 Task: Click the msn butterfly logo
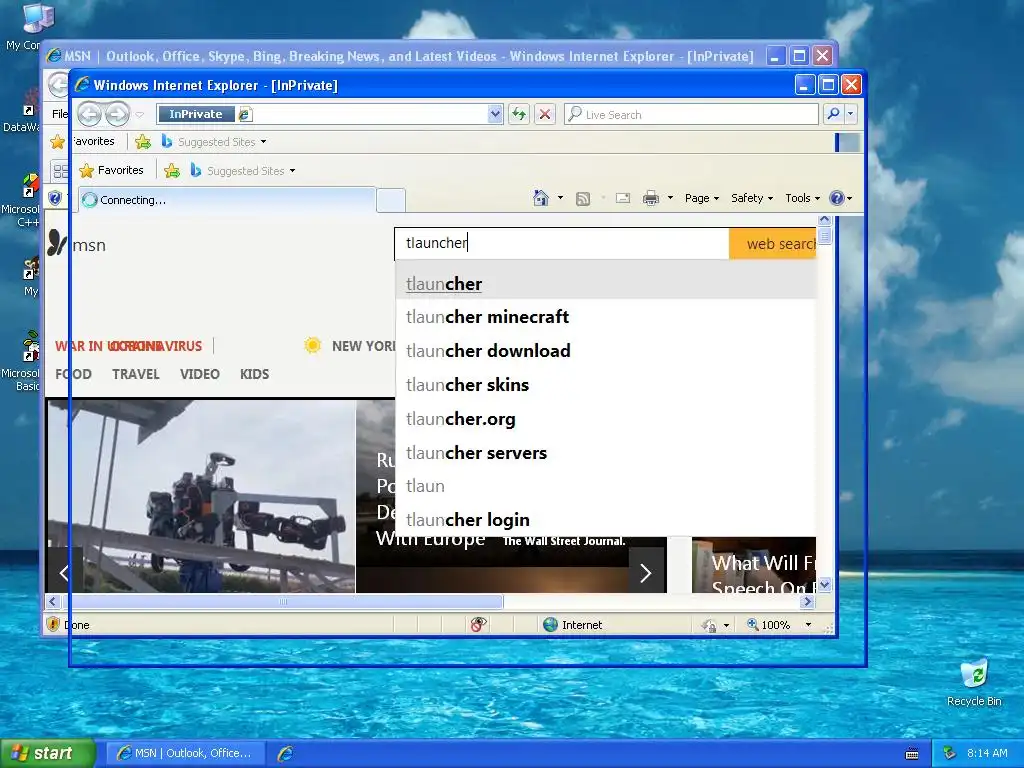(57, 244)
